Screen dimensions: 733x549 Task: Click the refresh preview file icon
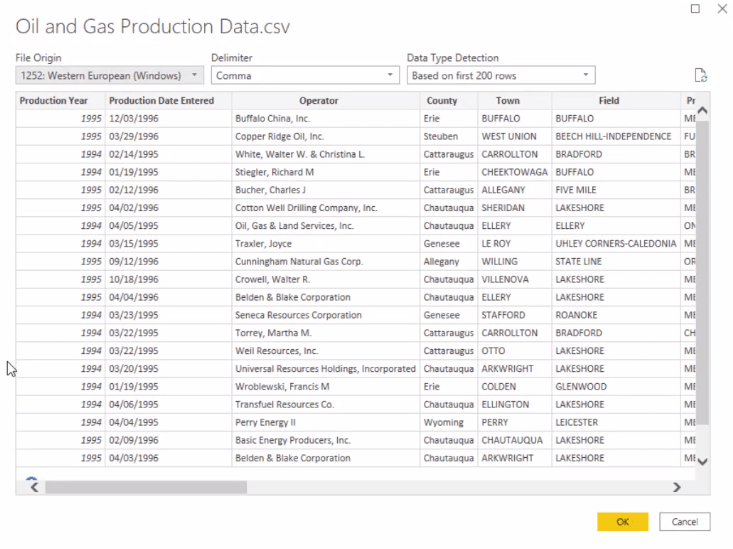(x=700, y=75)
